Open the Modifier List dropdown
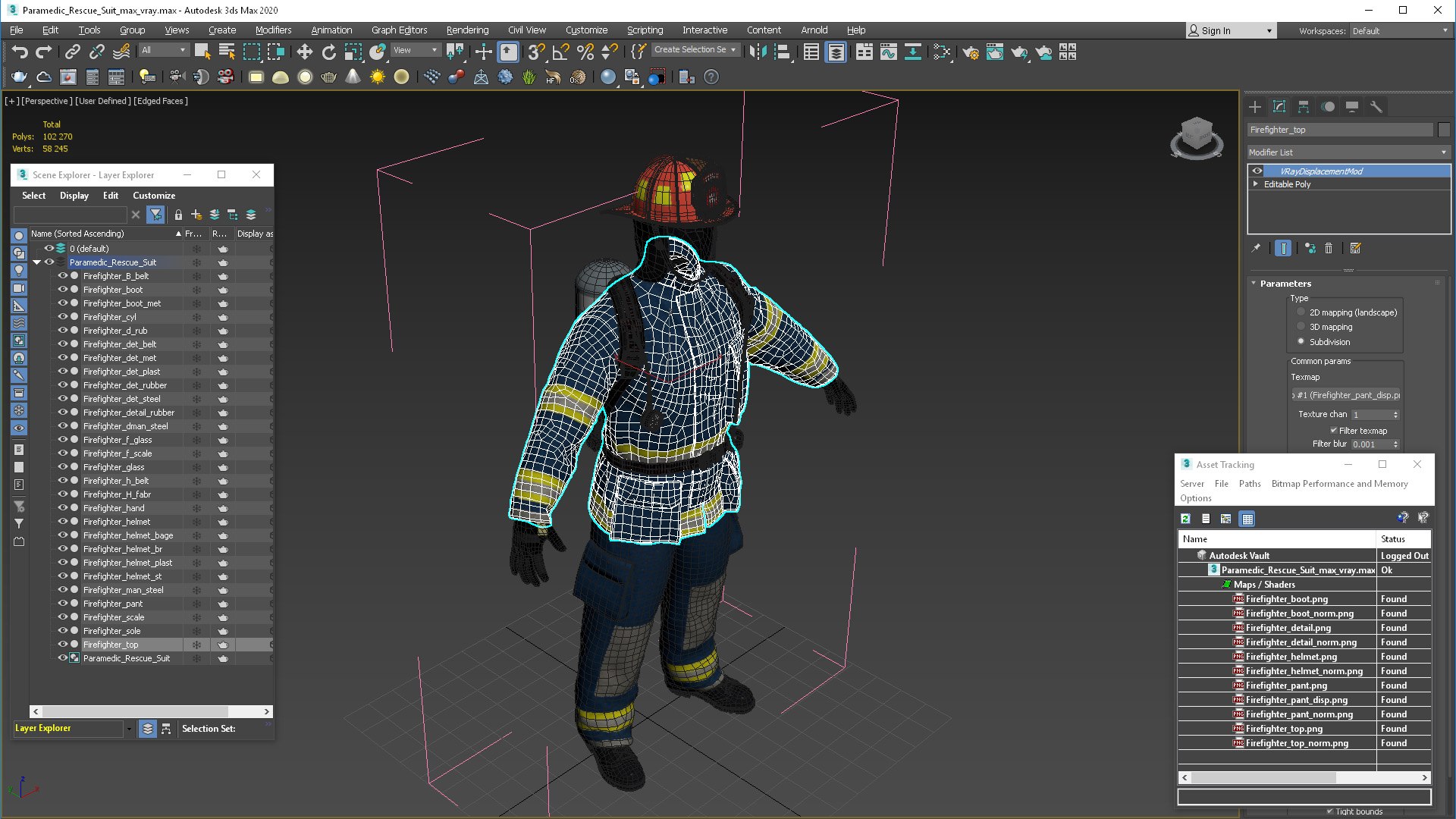 [x=1348, y=152]
